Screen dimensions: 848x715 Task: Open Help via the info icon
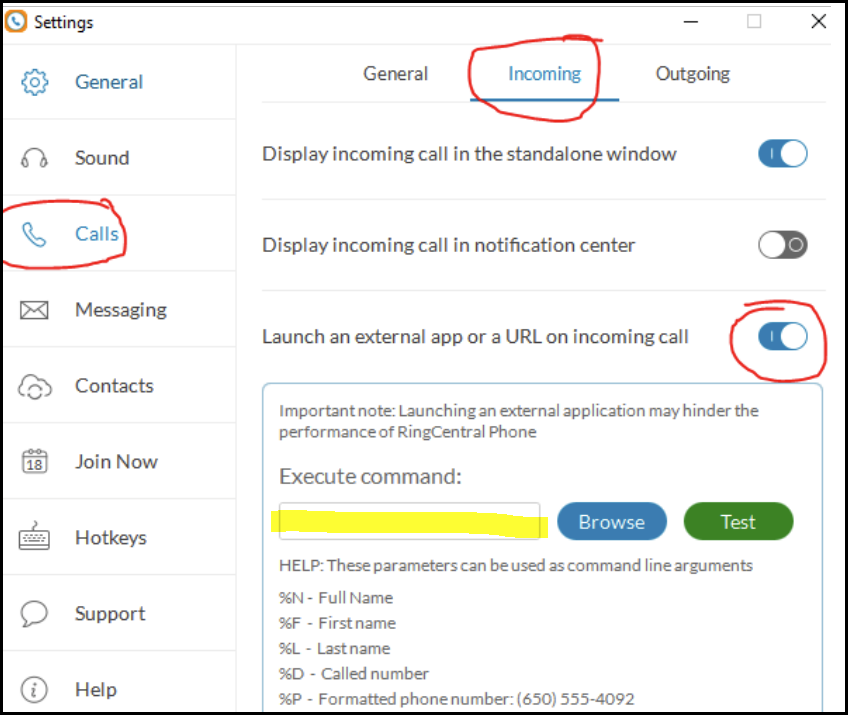click(35, 689)
